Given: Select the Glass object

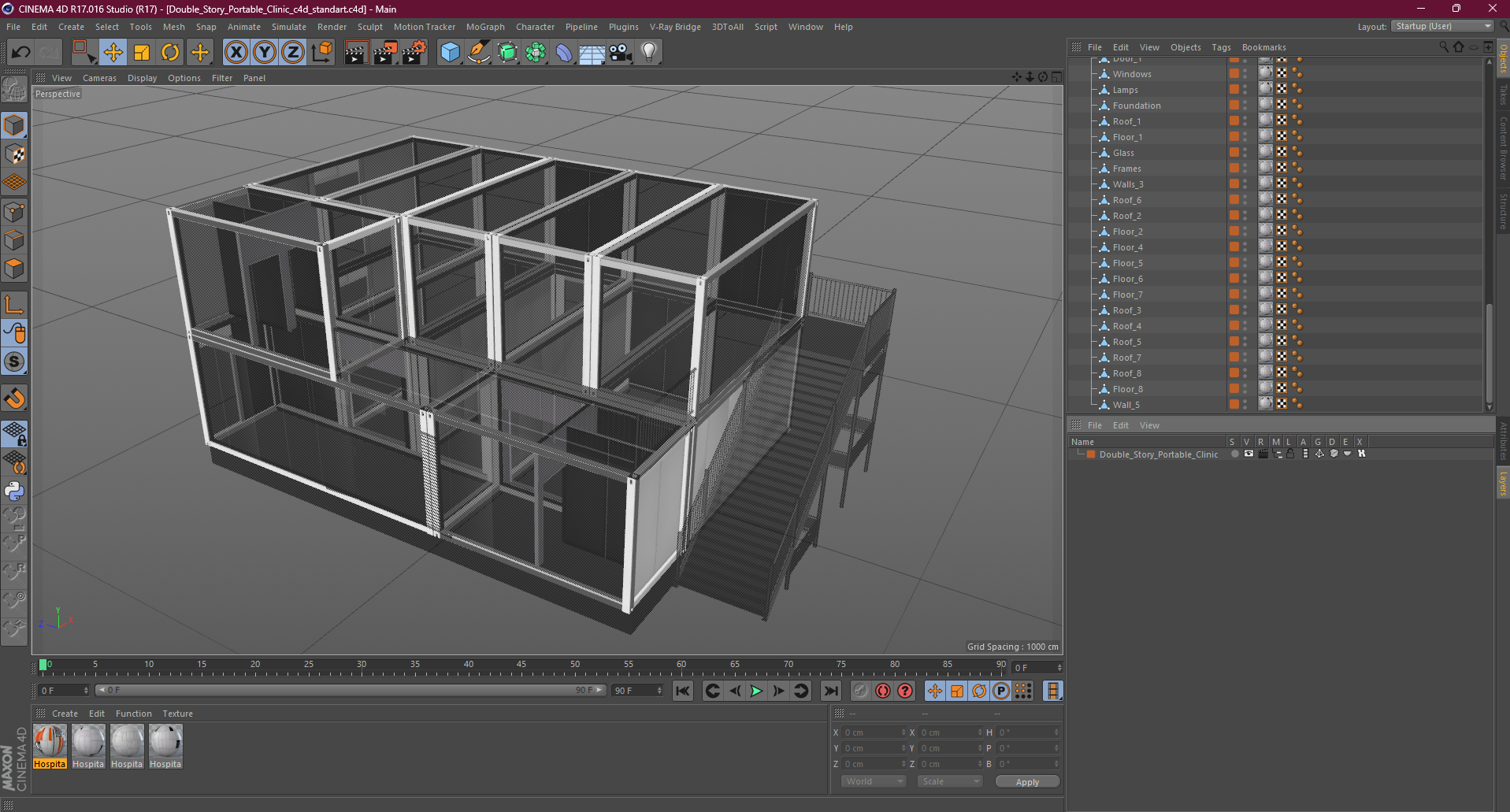Looking at the screenshot, I should click(1123, 153).
